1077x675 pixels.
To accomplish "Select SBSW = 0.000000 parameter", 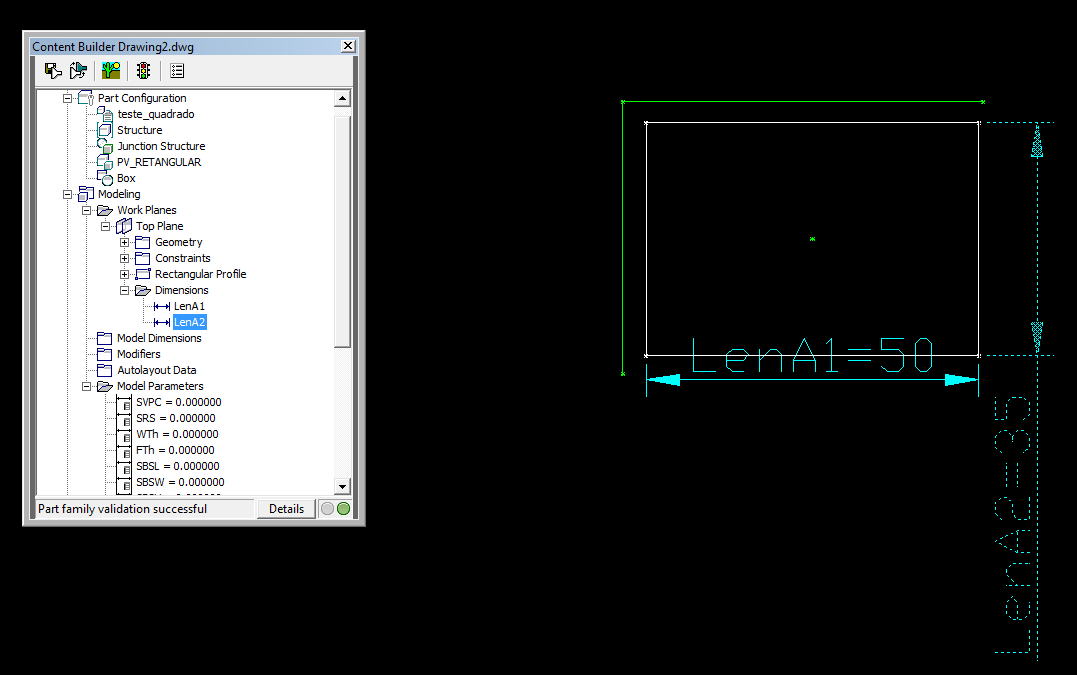I will coord(180,482).
